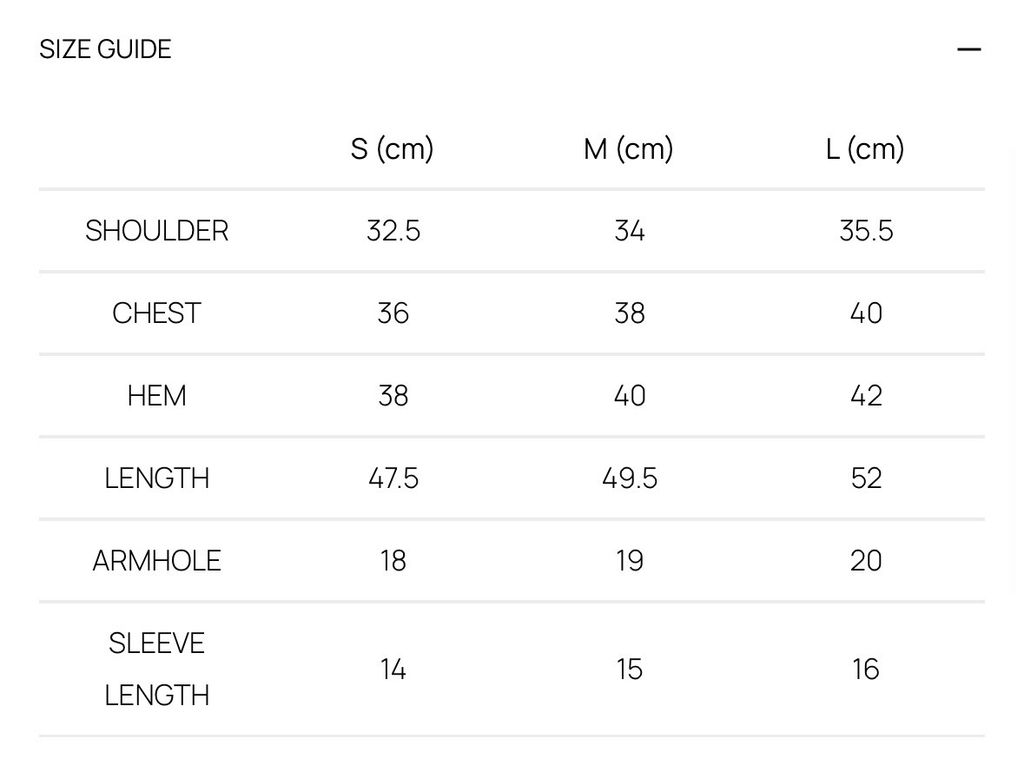Screen dimensions: 1024x758
Task: Select the M (cm) column header
Action: pyautogui.click(x=628, y=149)
